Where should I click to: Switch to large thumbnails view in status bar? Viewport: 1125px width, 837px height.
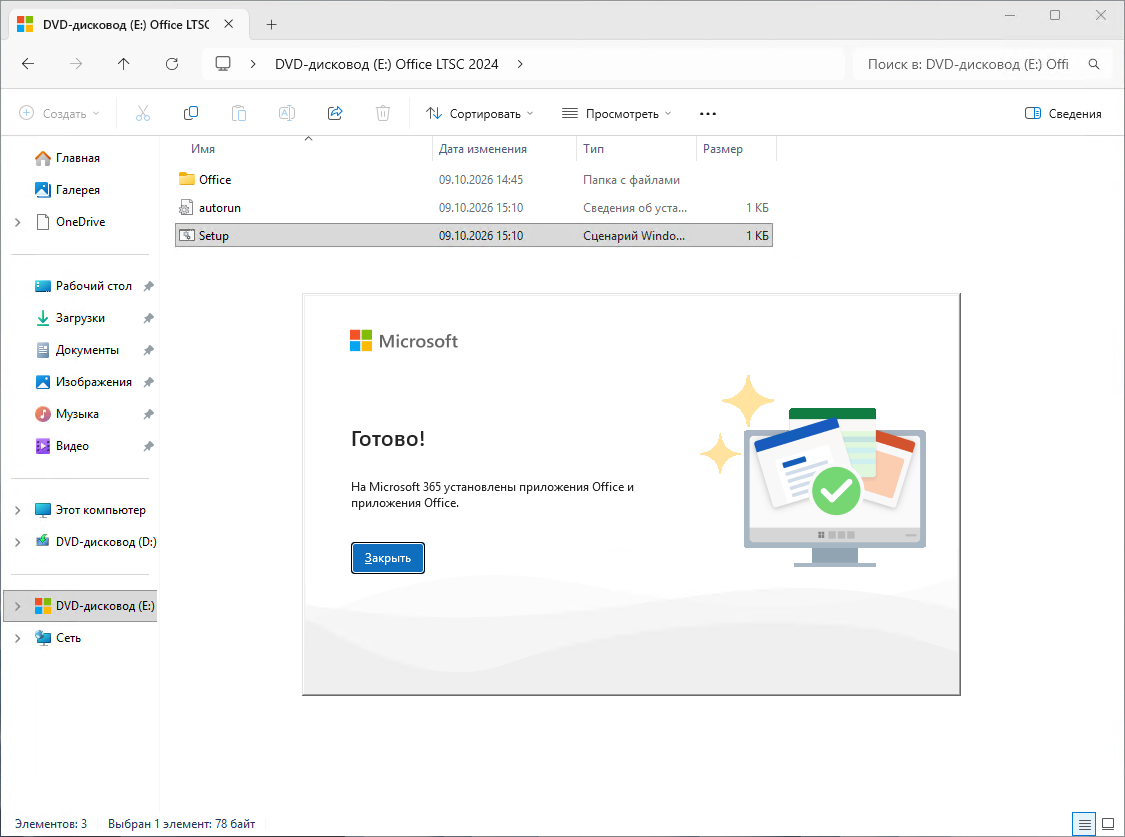(x=1108, y=824)
